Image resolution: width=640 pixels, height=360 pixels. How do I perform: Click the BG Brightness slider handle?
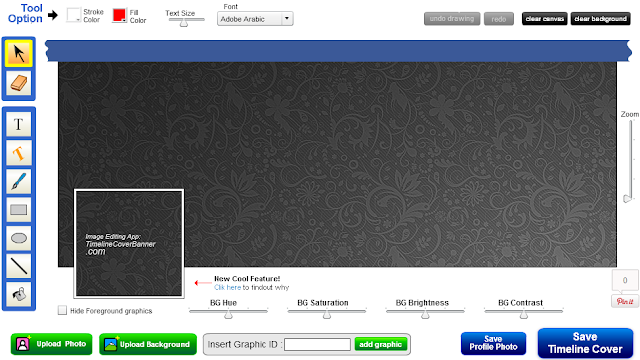[x=425, y=314]
